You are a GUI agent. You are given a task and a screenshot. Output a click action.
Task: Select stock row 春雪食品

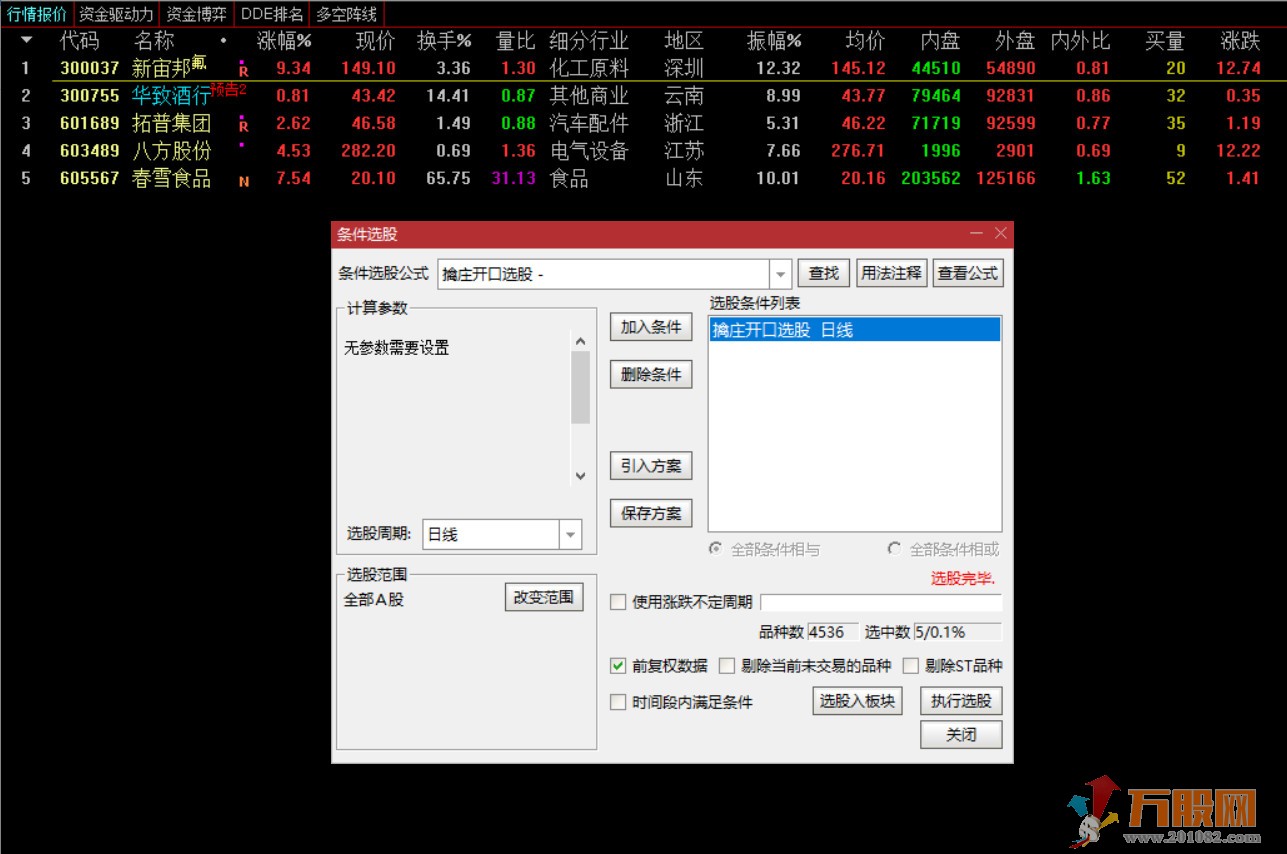643,179
